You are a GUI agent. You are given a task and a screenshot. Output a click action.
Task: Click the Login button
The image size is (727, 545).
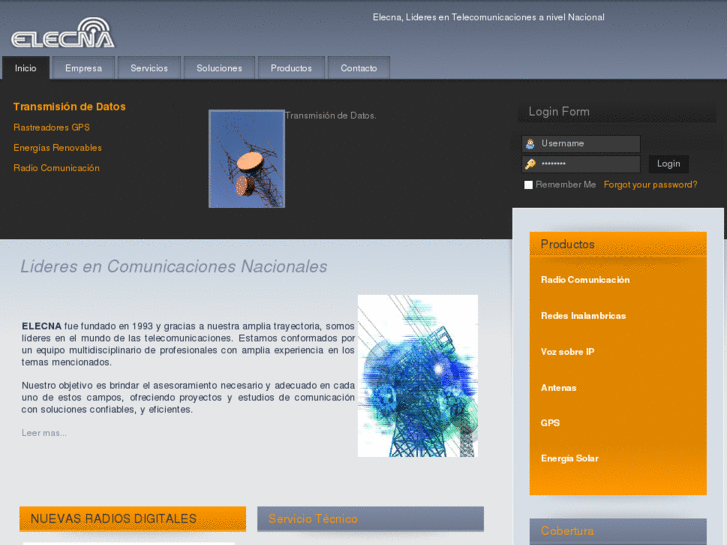[x=668, y=164]
